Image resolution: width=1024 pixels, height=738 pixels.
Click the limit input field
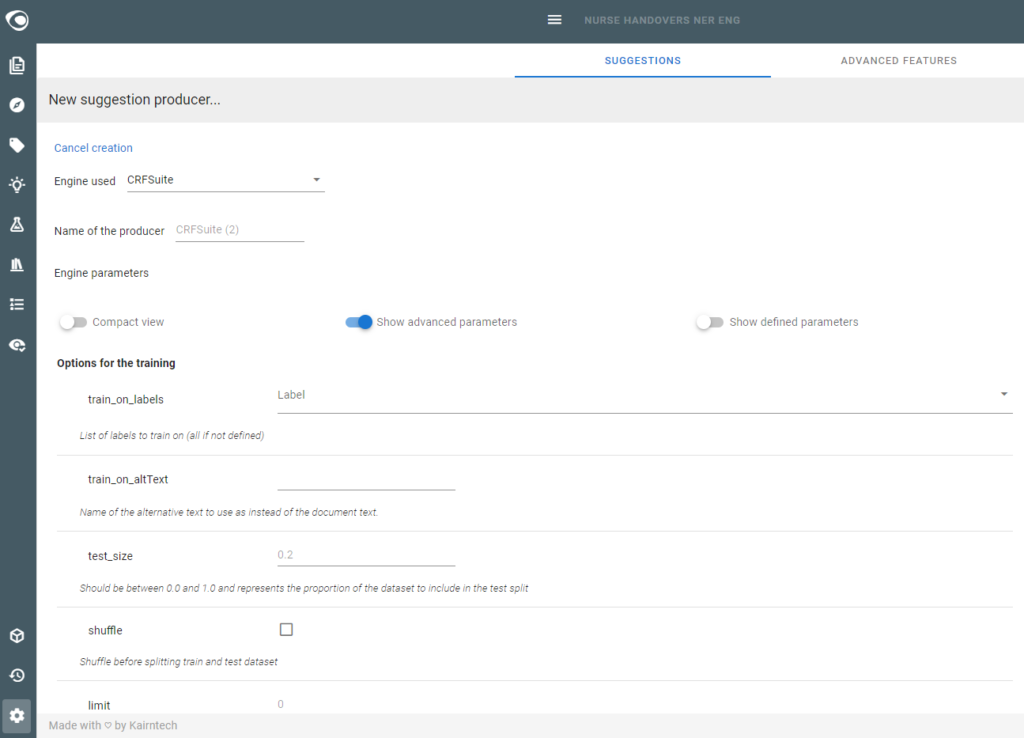click(366, 704)
